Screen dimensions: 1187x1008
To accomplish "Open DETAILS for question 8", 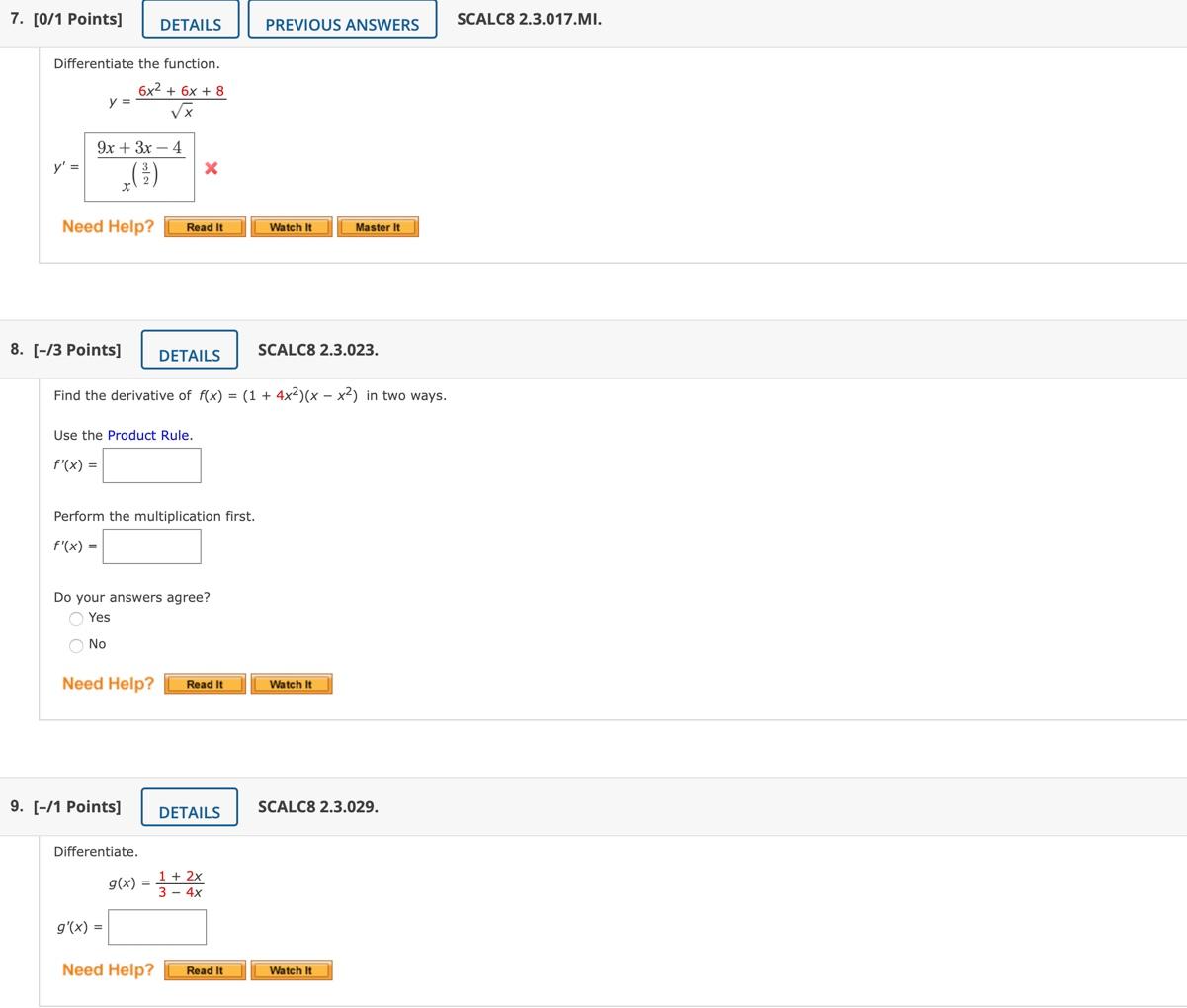I will click(188, 348).
